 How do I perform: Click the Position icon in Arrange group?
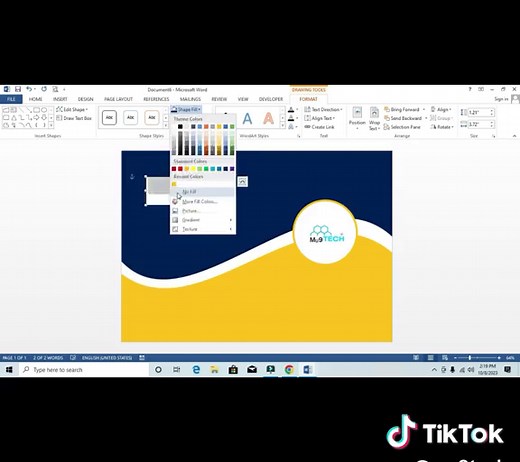click(x=357, y=113)
